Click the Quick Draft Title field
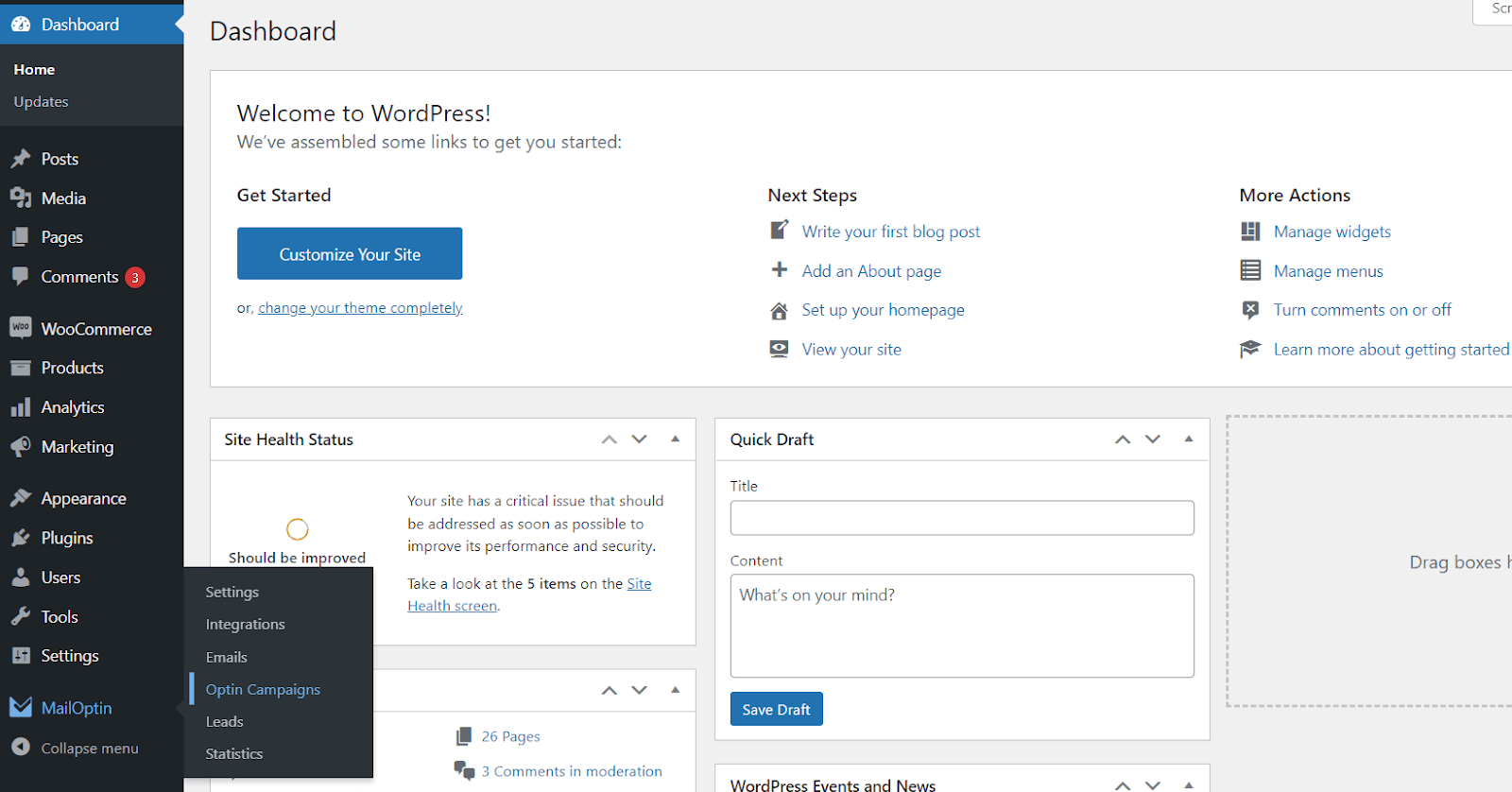The width and height of the screenshot is (1512, 792). [962, 518]
